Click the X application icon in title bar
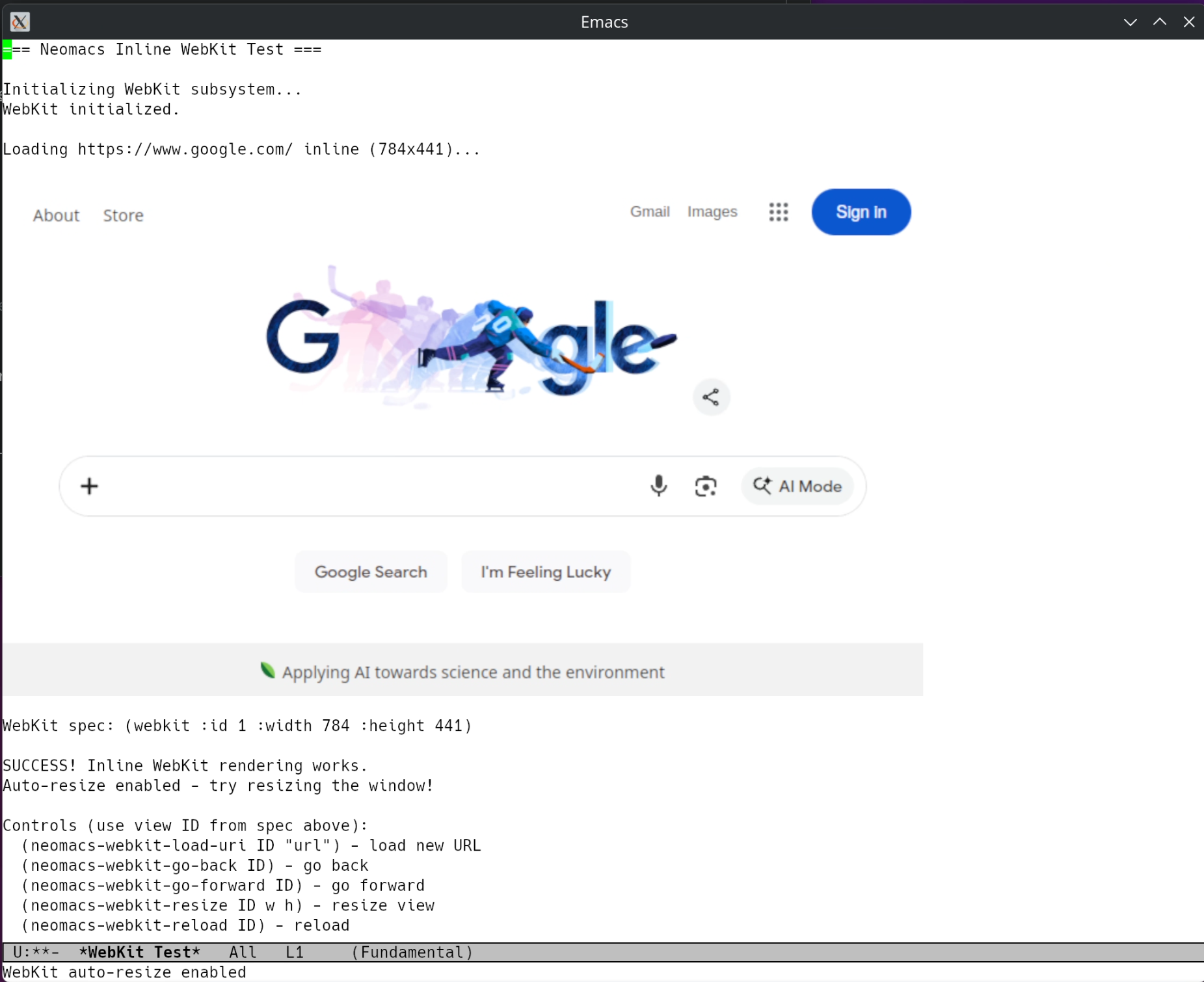Viewport: 1204px width, 982px height. pyautogui.click(x=20, y=22)
